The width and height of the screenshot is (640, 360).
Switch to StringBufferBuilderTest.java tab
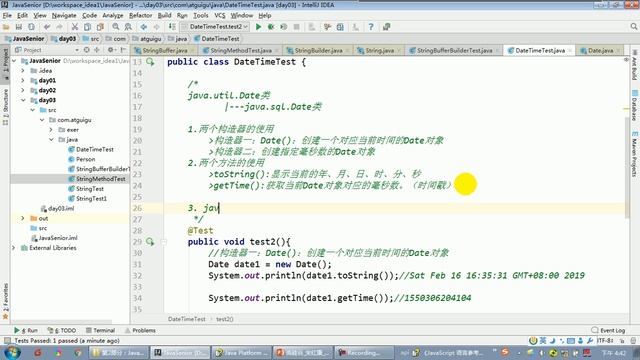click(454, 50)
